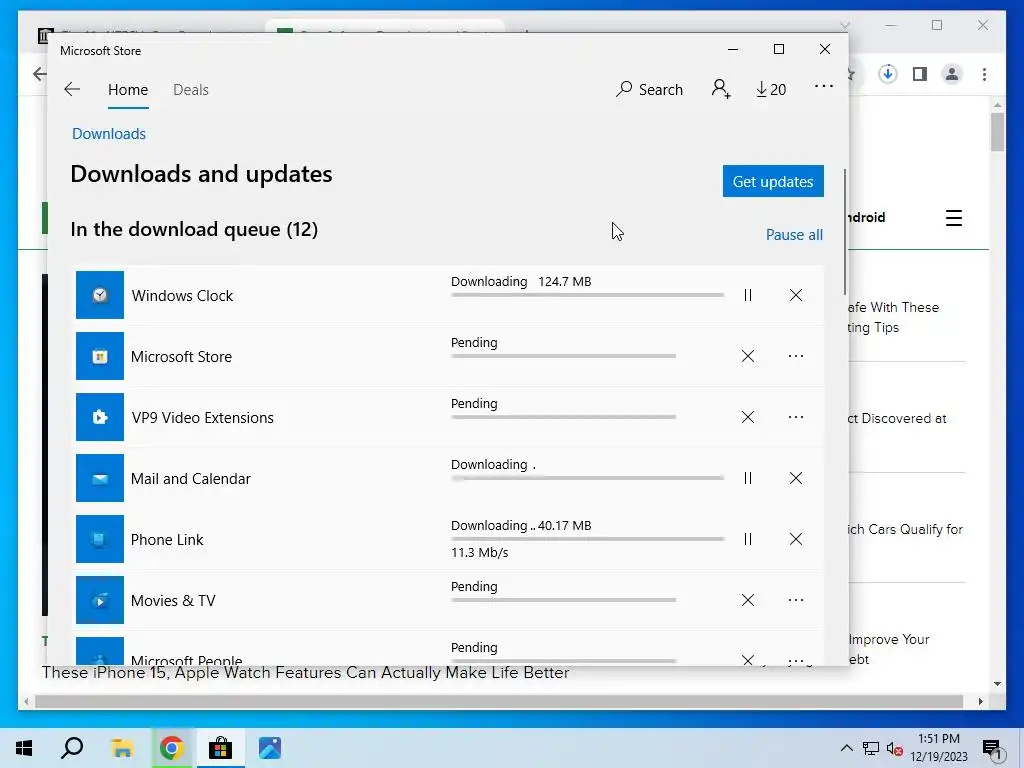Click Microsoft Store taskbar icon
The height and width of the screenshot is (768, 1024).
coord(221,748)
